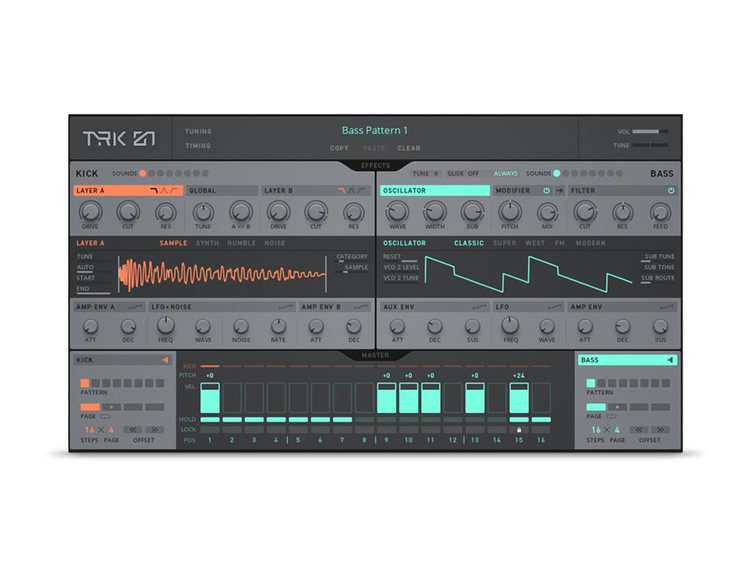
Task: Switch oscillator to Modern mode
Action: click(590, 243)
